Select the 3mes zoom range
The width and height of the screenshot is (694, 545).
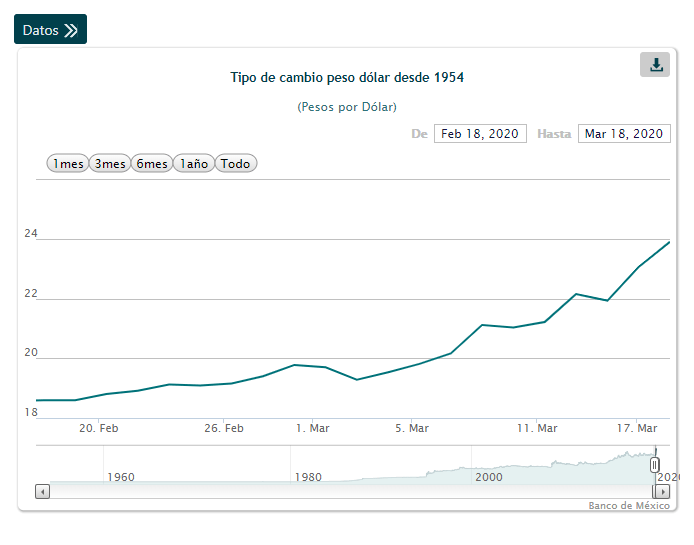tap(110, 164)
